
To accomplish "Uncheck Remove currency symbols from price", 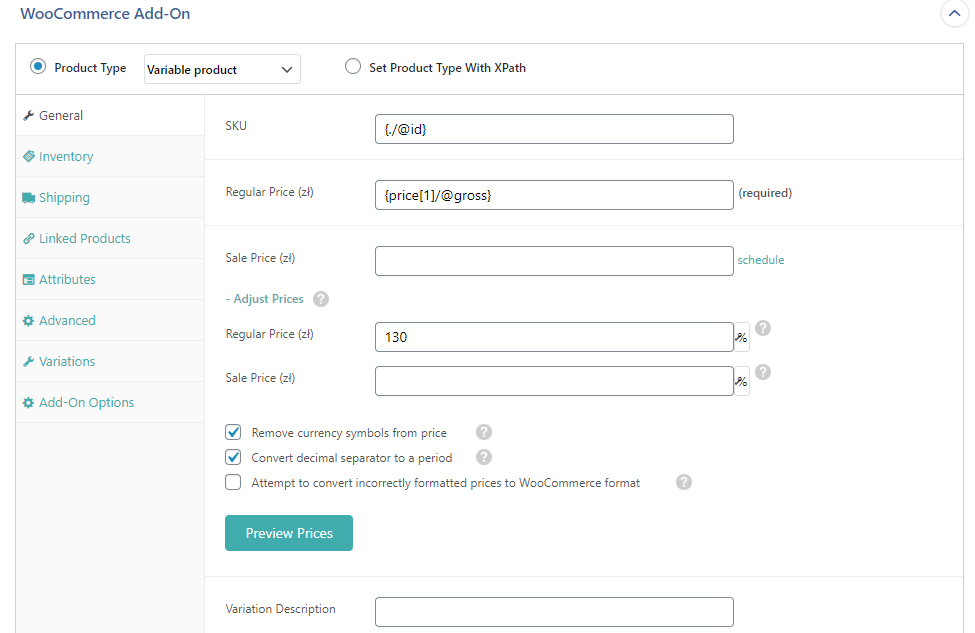I will [x=234, y=433].
